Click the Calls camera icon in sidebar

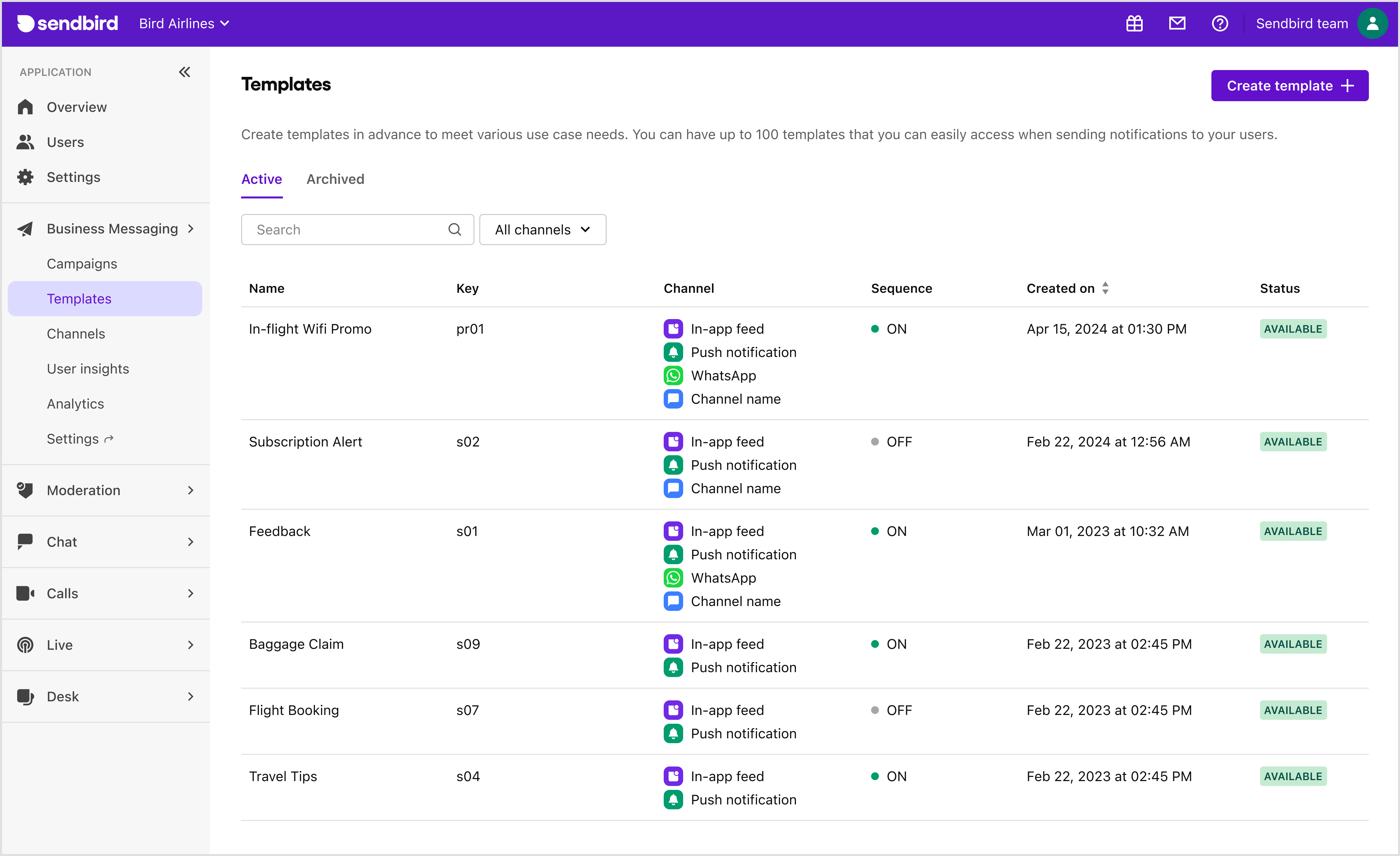pos(26,593)
